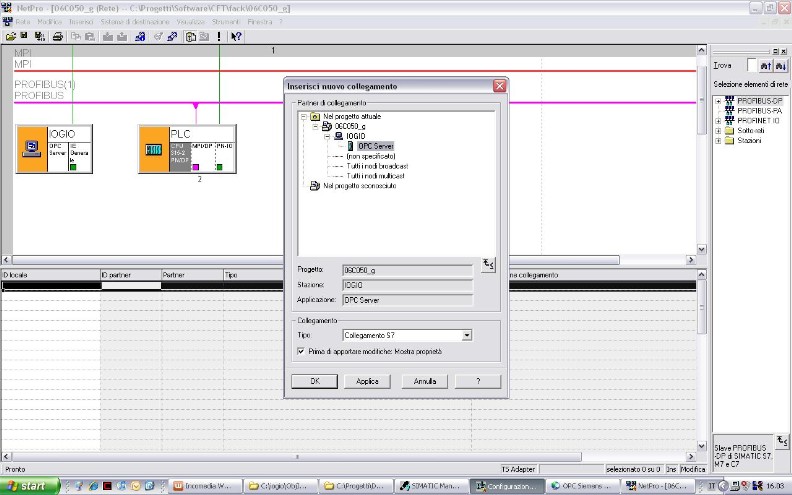
Task: Open the Visualizza menu
Action: [190, 22]
